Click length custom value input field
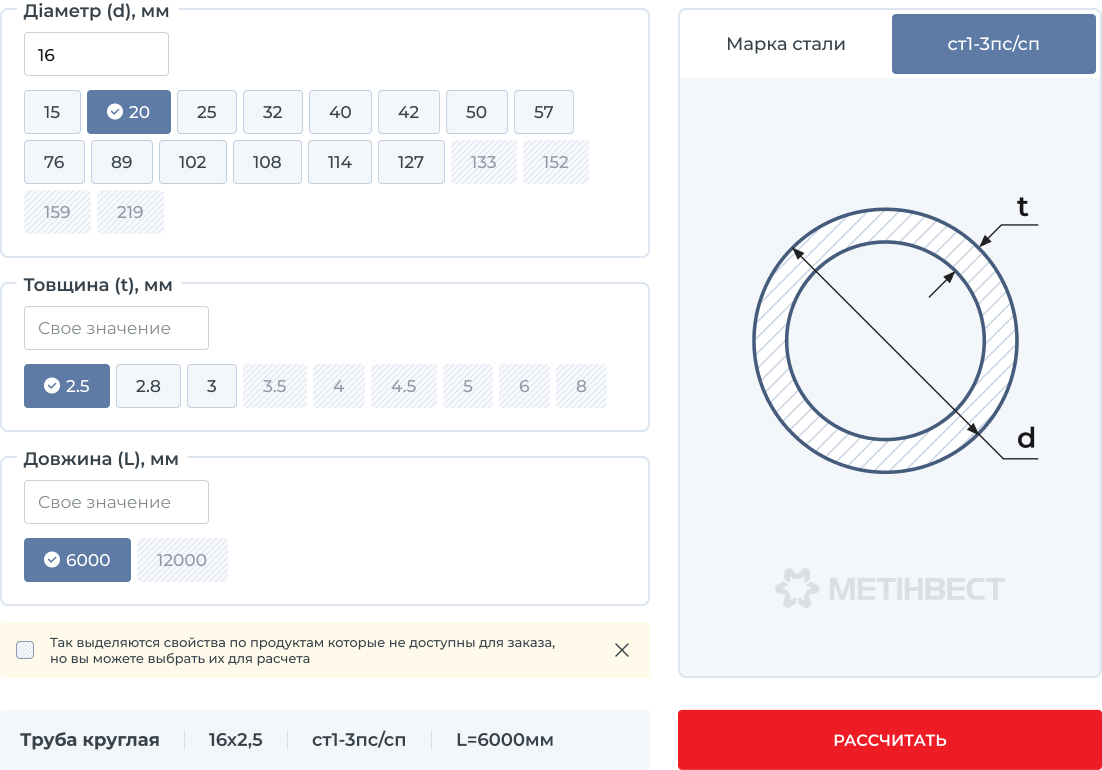 (x=116, y=502)
